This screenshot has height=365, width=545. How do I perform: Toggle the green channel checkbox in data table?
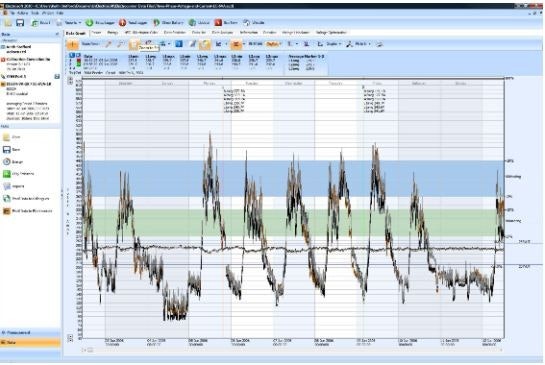pos(79,64)
